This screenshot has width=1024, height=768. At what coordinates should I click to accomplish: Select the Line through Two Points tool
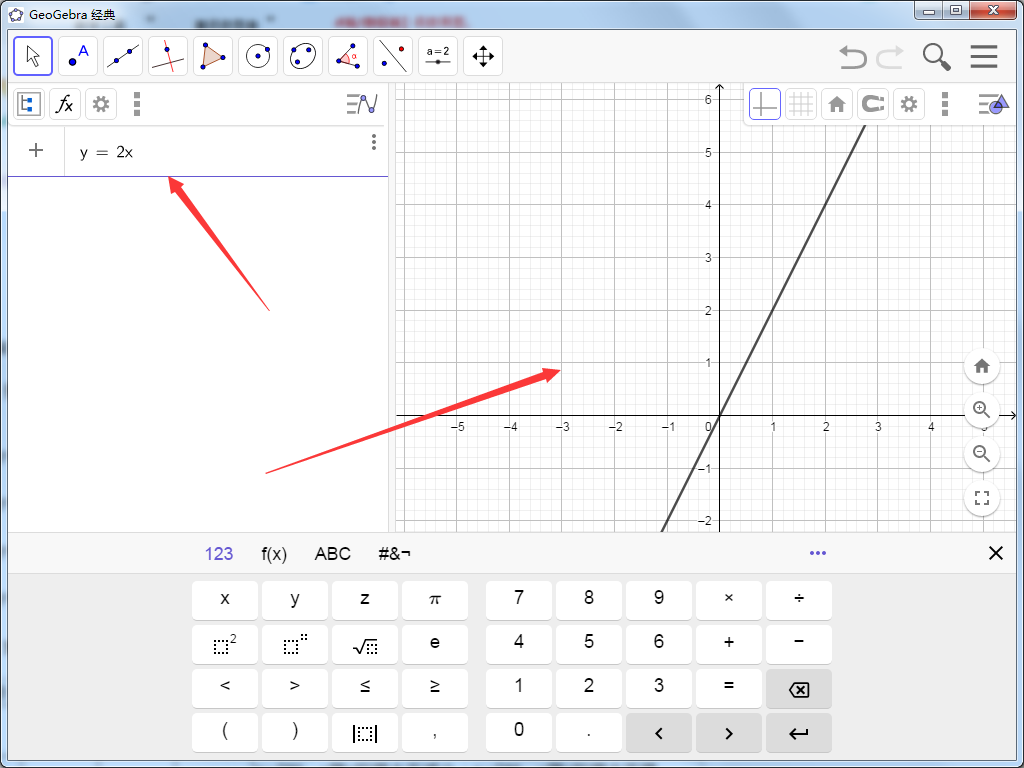[123, 56]
